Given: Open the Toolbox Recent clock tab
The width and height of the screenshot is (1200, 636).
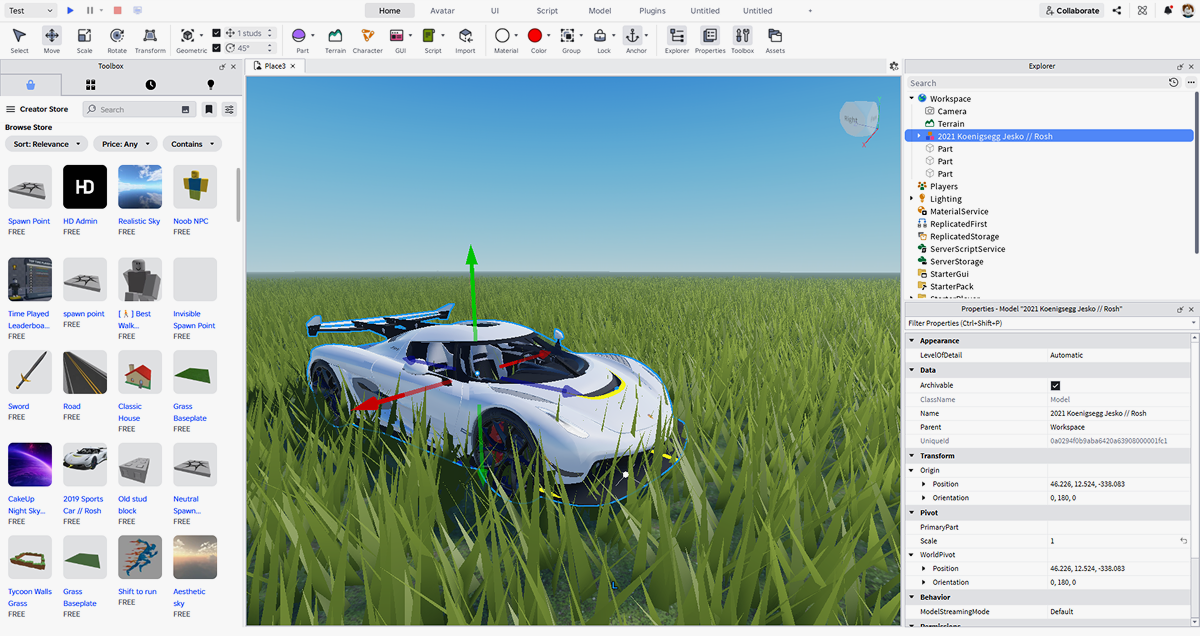Looking at the screenshot, I should [x=150, y=85].
